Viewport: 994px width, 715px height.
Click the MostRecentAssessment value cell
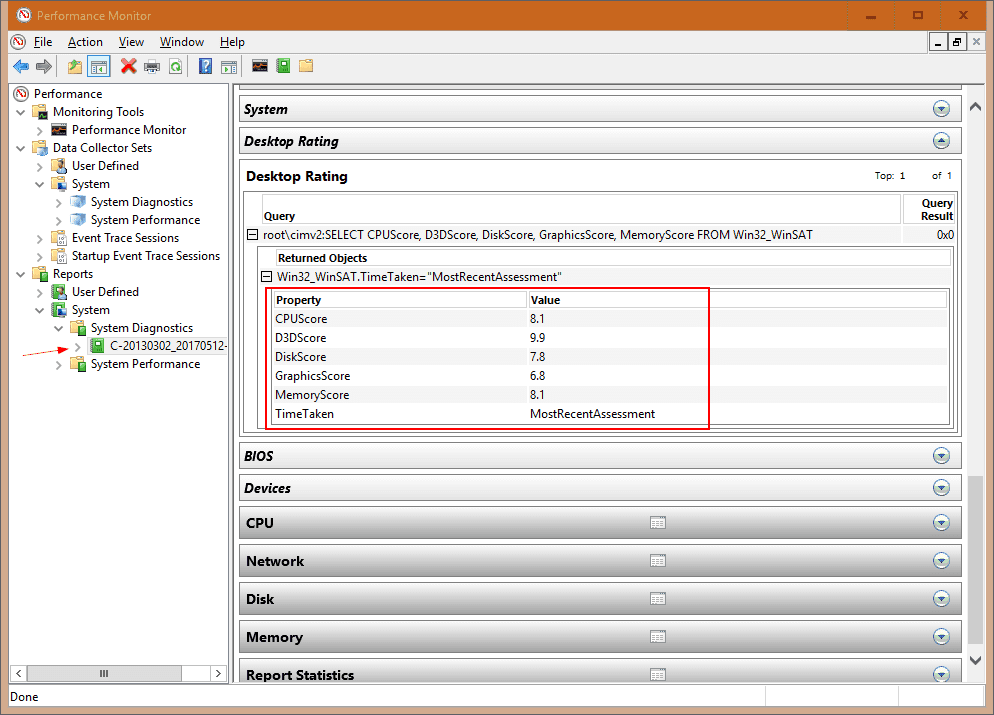[x=592, y=414]
